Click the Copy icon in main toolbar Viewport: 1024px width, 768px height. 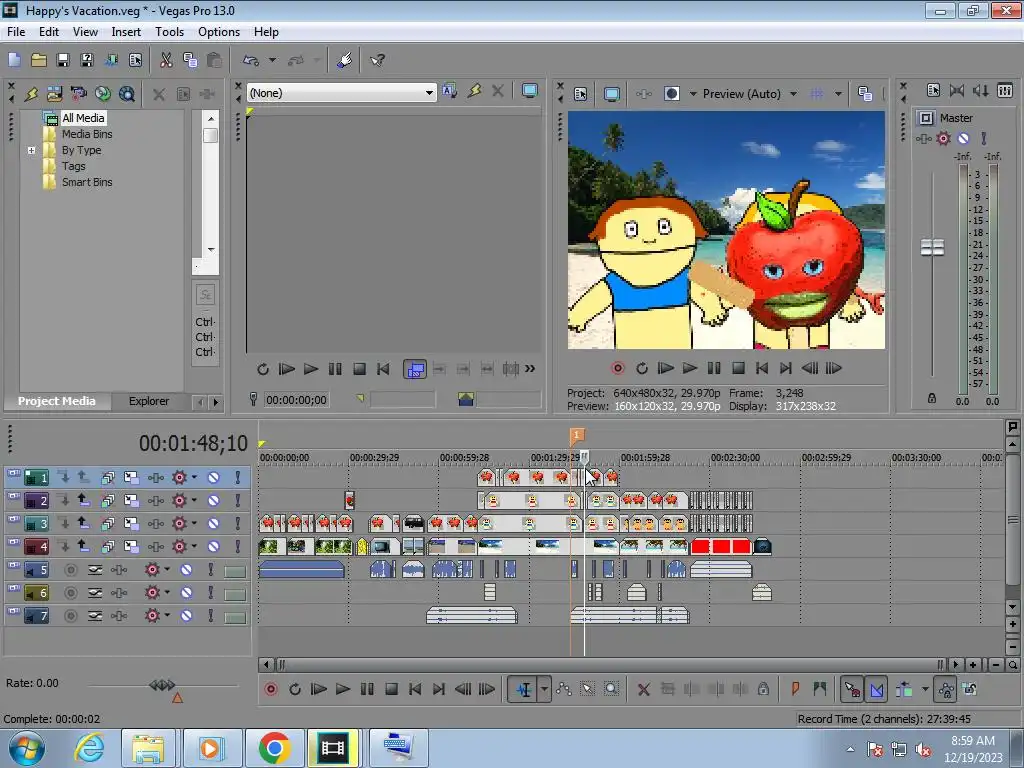point(190,60)
